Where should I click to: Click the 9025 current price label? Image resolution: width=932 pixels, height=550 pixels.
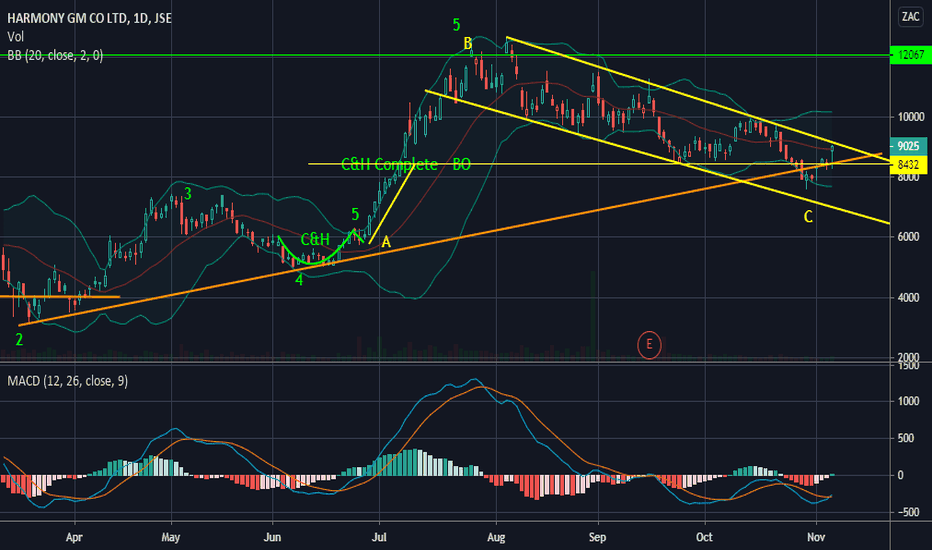point(908,146)
